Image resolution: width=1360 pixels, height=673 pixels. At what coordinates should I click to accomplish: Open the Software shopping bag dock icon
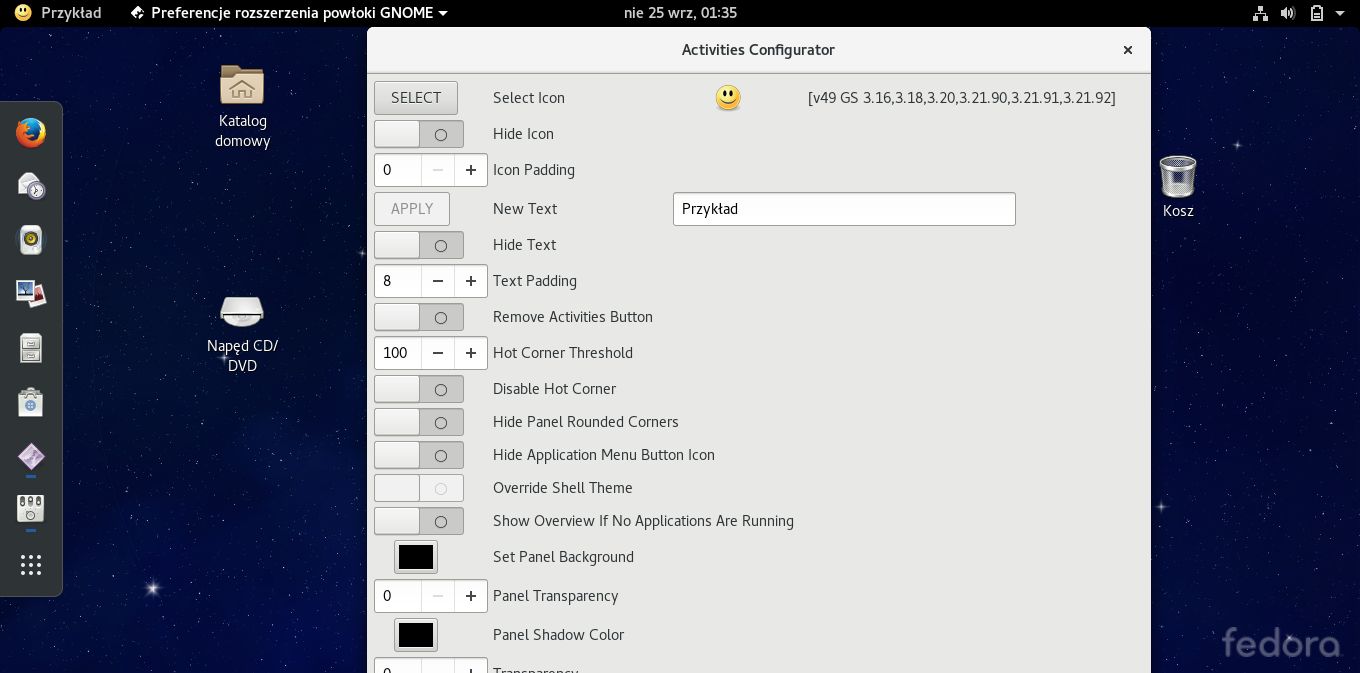31,402
